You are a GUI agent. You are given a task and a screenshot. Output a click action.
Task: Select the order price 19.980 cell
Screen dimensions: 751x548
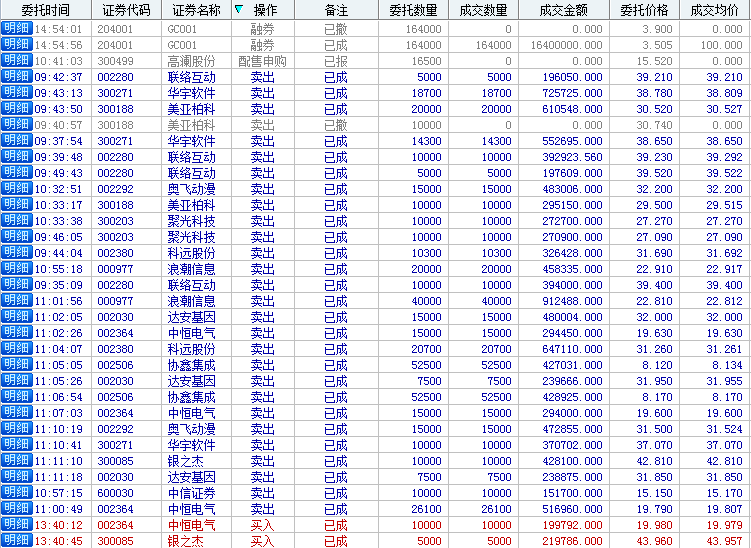coord(654,525)
